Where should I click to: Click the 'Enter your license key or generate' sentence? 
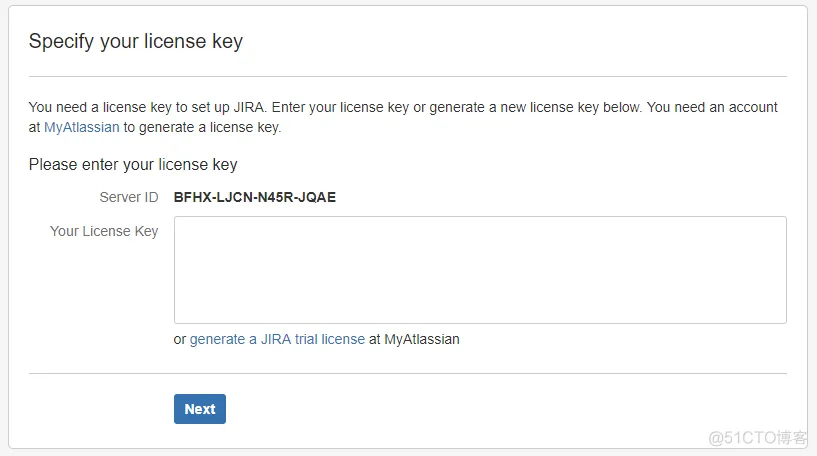(456, 107)
